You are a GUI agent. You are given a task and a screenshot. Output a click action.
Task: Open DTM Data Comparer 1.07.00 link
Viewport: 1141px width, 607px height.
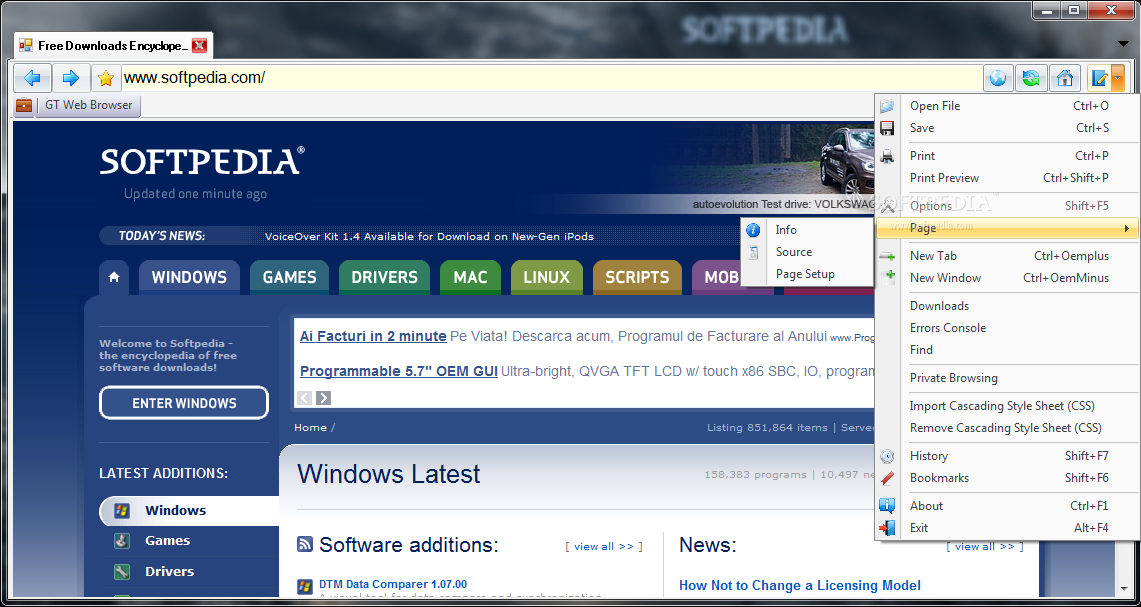(x=393, y=584)
